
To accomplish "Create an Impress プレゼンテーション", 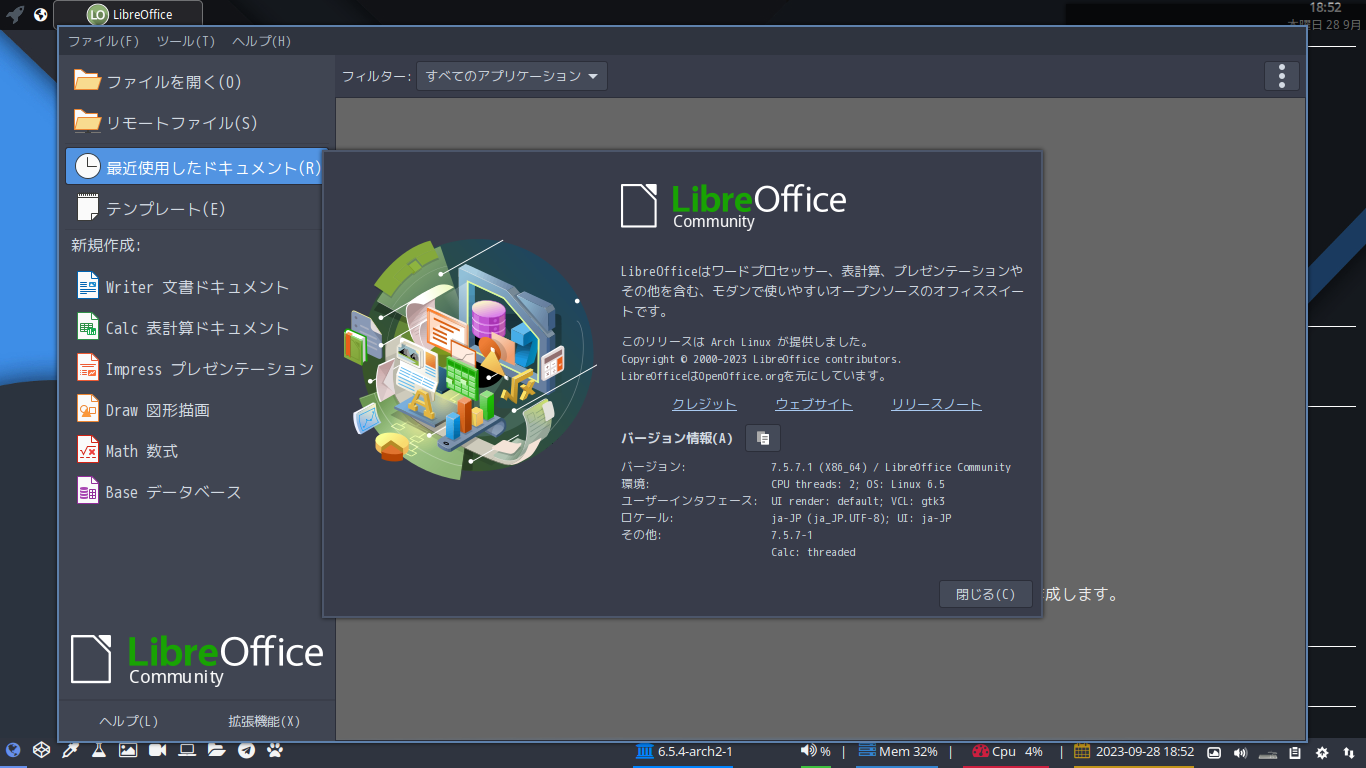I will 195,369.
